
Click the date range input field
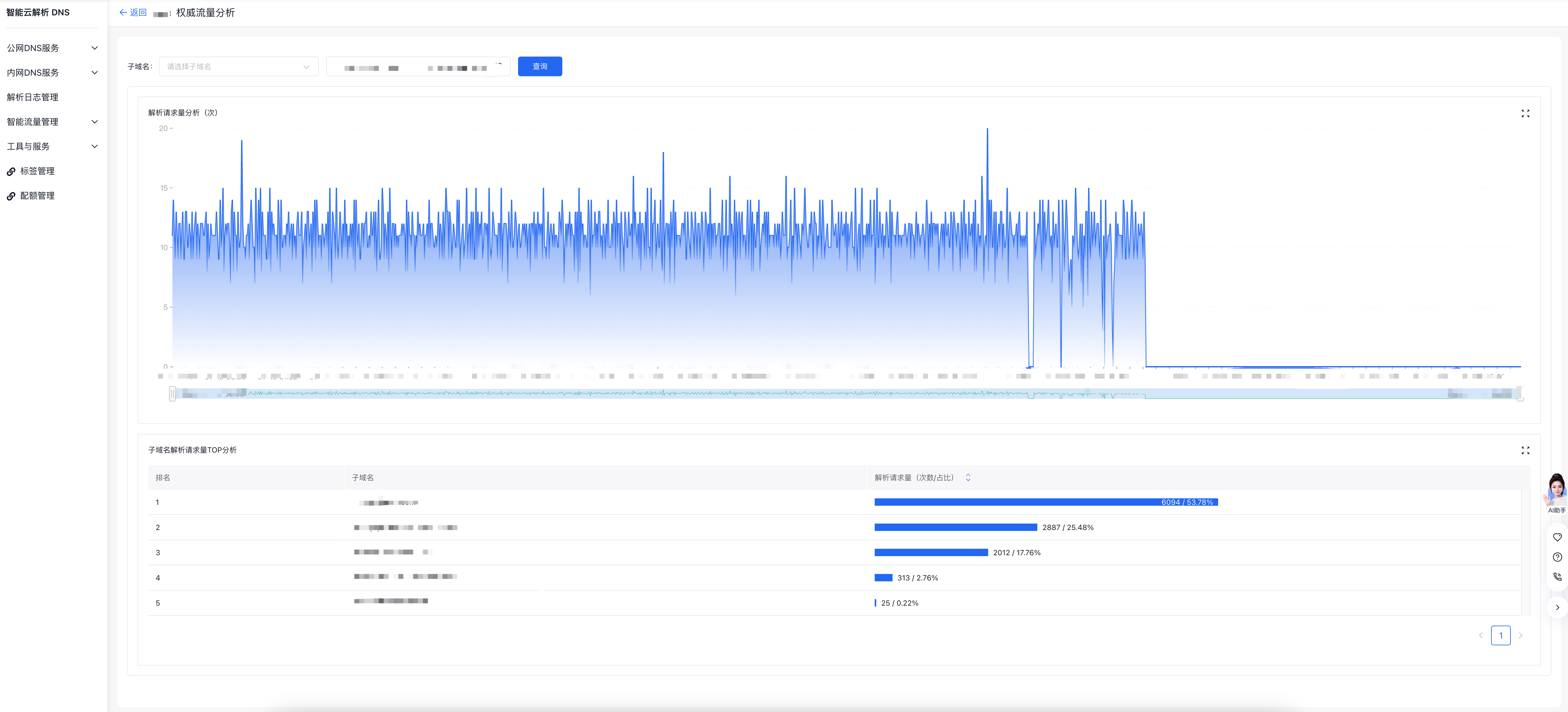(x=418, y=67)
